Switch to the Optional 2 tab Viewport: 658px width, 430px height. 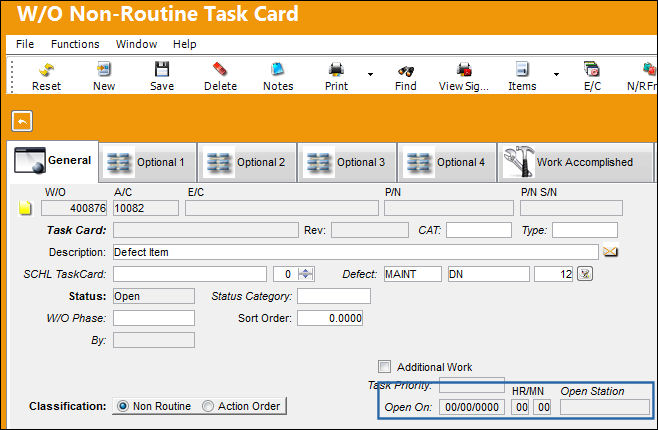(248, 162)
